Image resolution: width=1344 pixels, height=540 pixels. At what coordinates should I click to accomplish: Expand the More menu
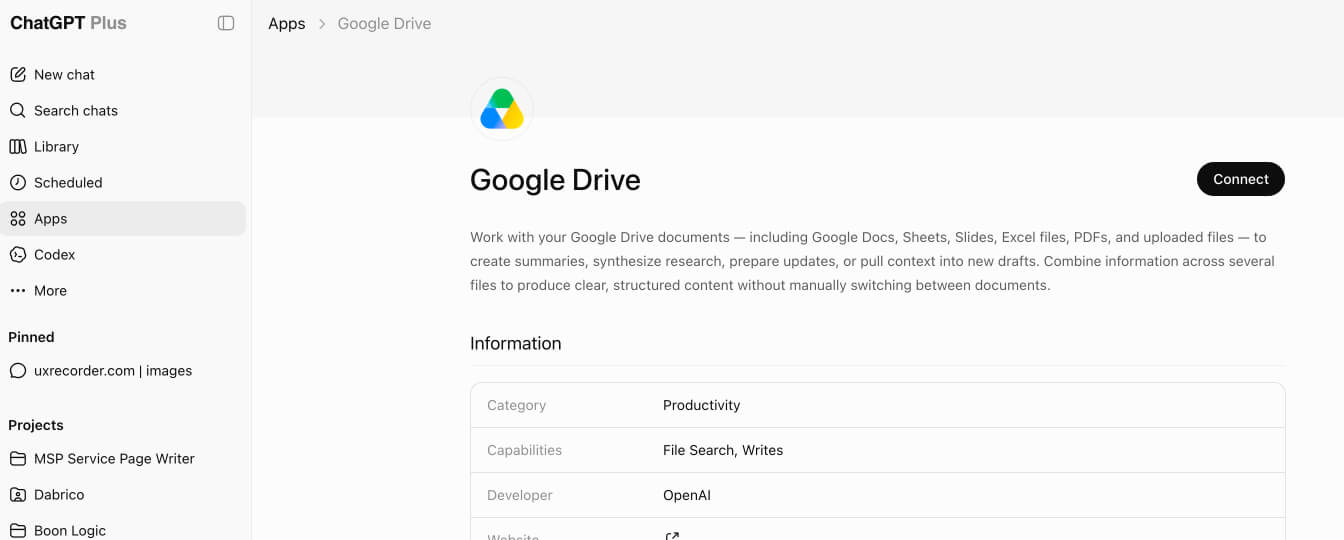124,290
